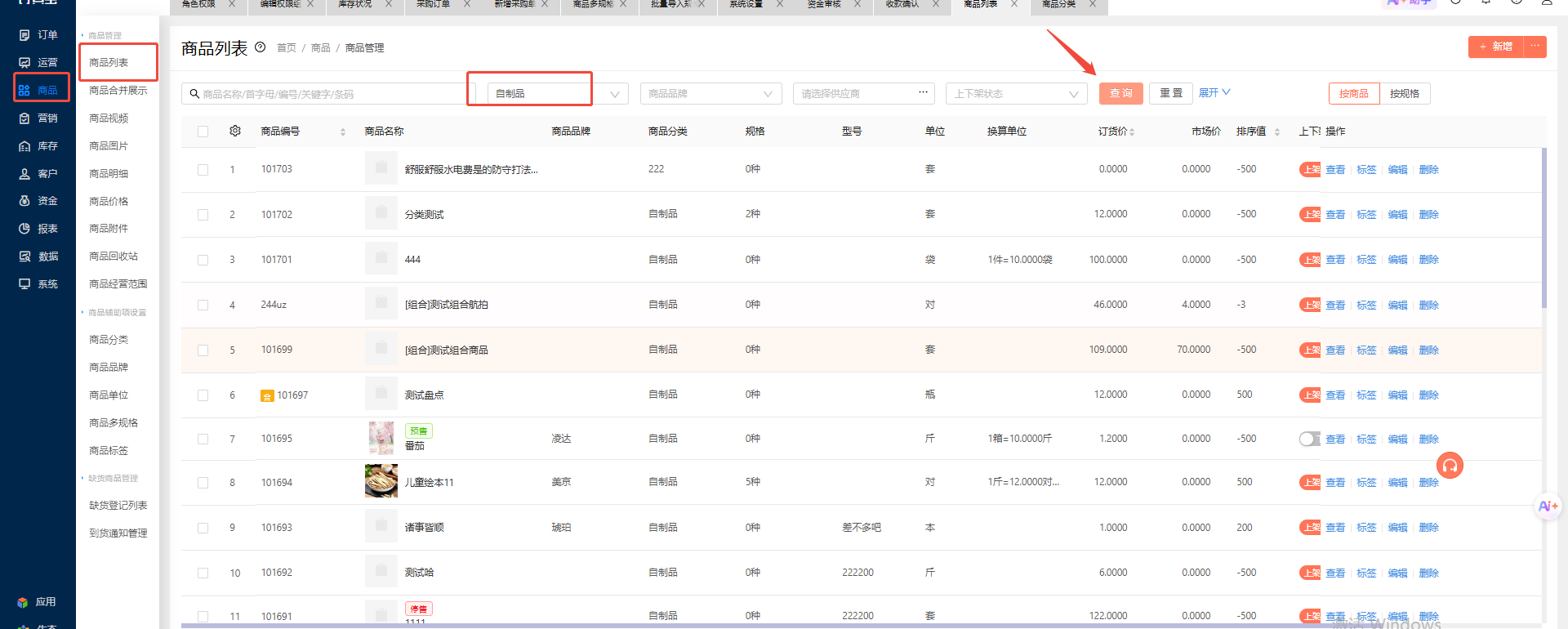This screenshot has height=629, width=1568.
Task: Open the 商品品牌 filter dropdown
Action: click(x=710, y=94)
